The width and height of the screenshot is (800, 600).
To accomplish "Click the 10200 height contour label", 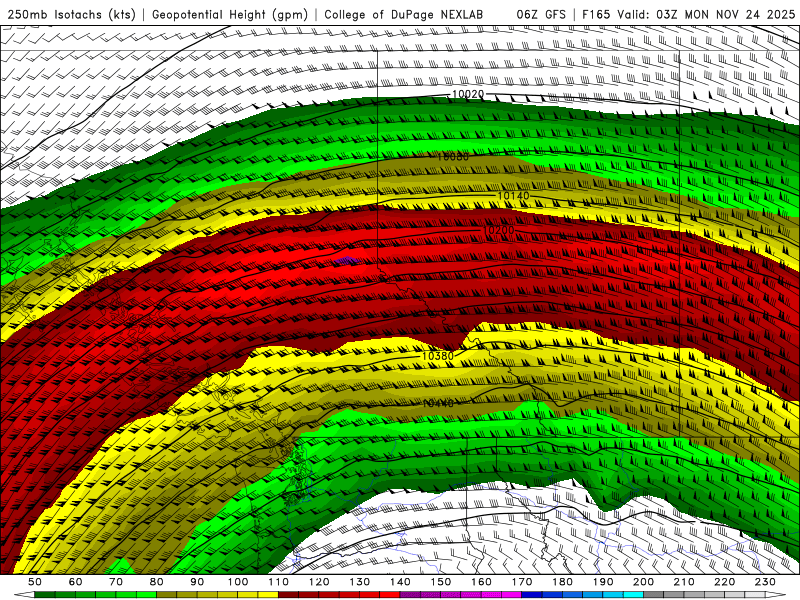I will (498, 231).
